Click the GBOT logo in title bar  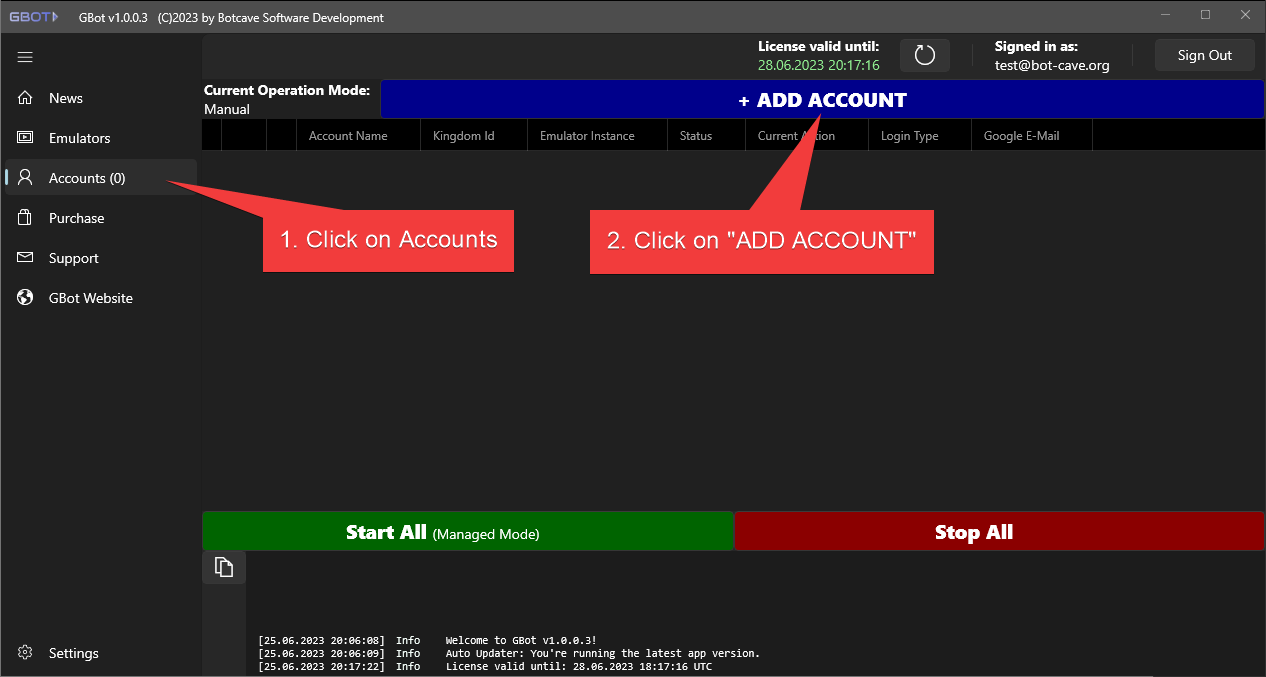point(33,15)
